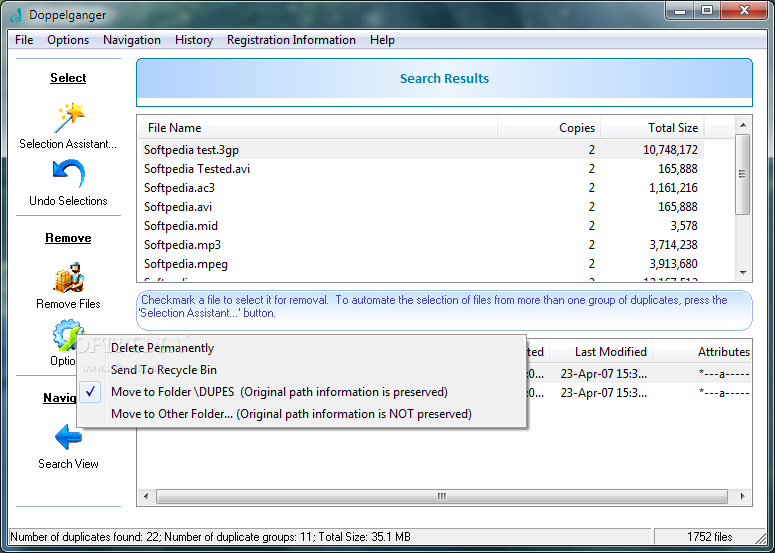775x553 pixels.
Task: Open the Selection Assistant wand icon
Action: (x=69, y=118)
